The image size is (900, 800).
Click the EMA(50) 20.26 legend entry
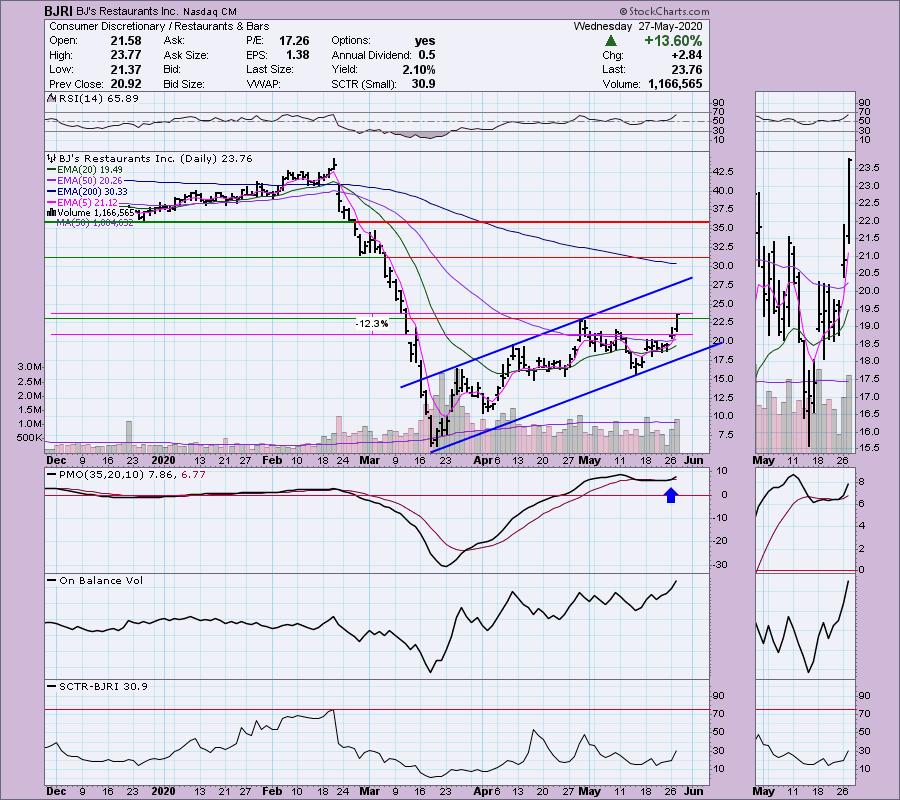[x=90, y=181]
